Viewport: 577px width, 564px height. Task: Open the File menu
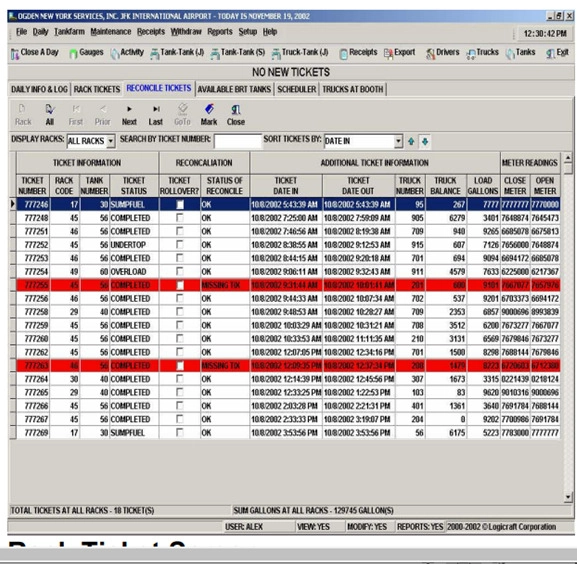tap(21, 32)
